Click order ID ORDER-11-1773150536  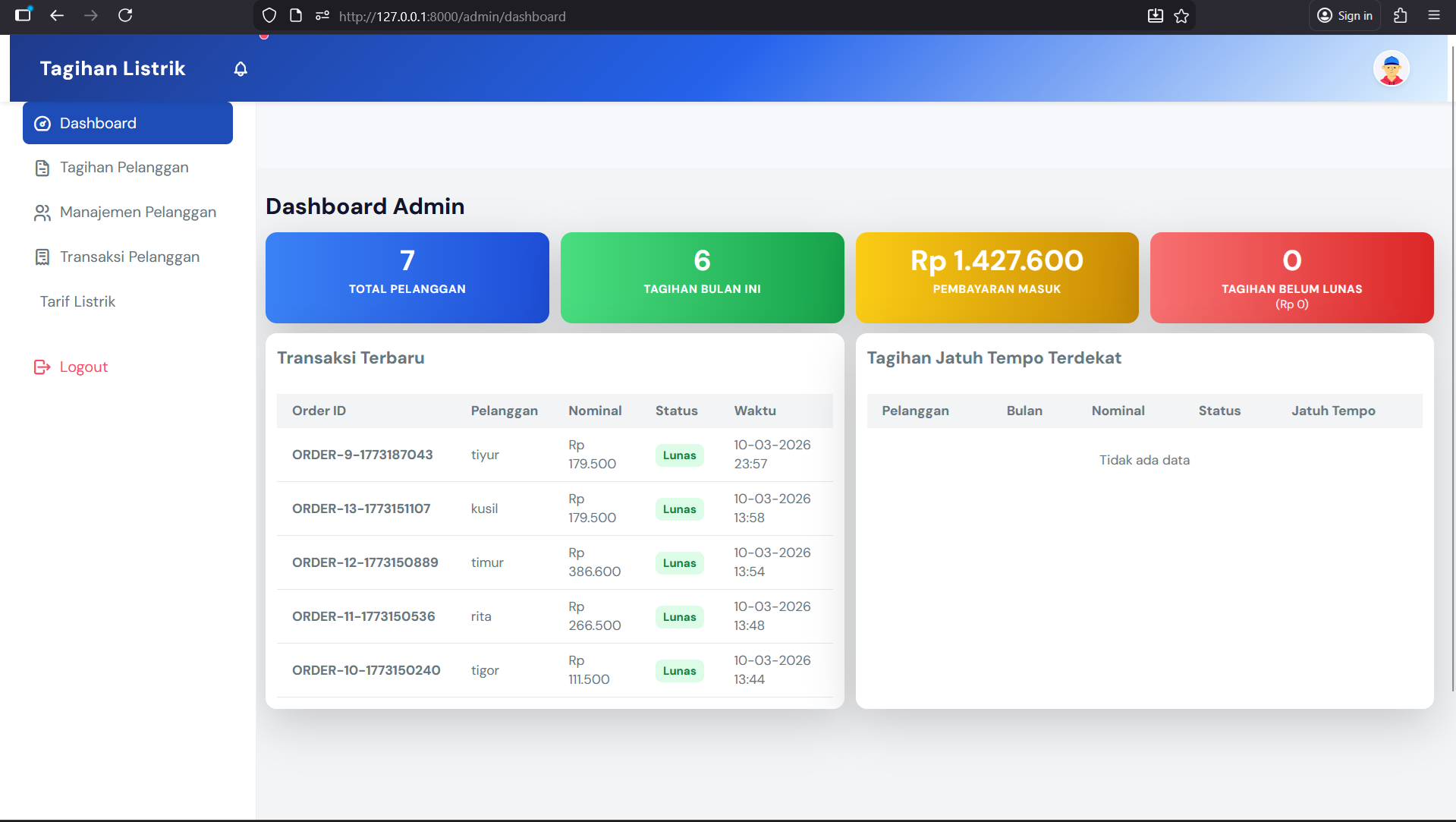363,616
